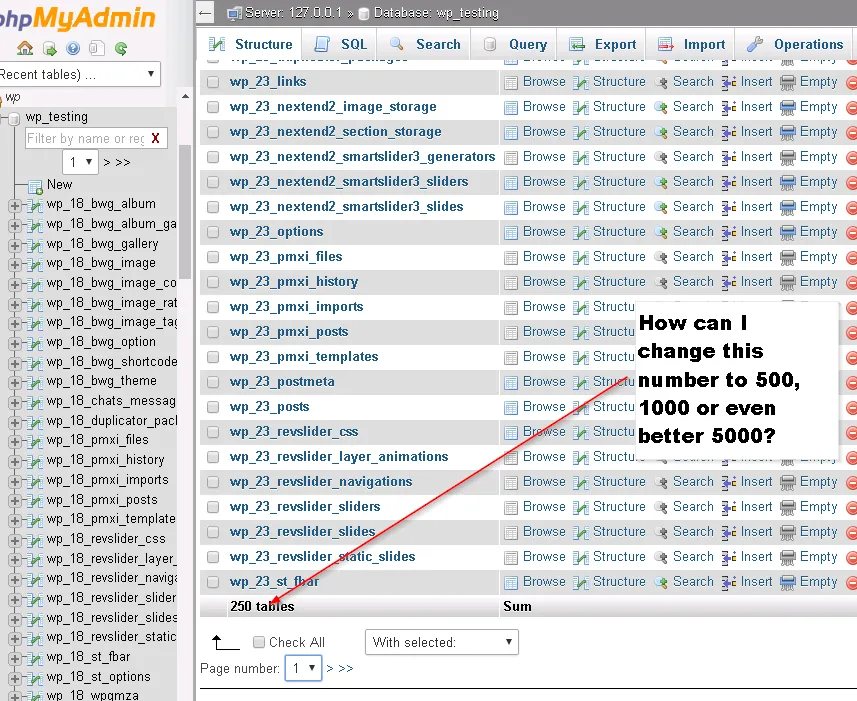This screenshot has width=857, height=701.
Task: Click the copy/documentation page icon in sidebar
Action: pos(97,49)
